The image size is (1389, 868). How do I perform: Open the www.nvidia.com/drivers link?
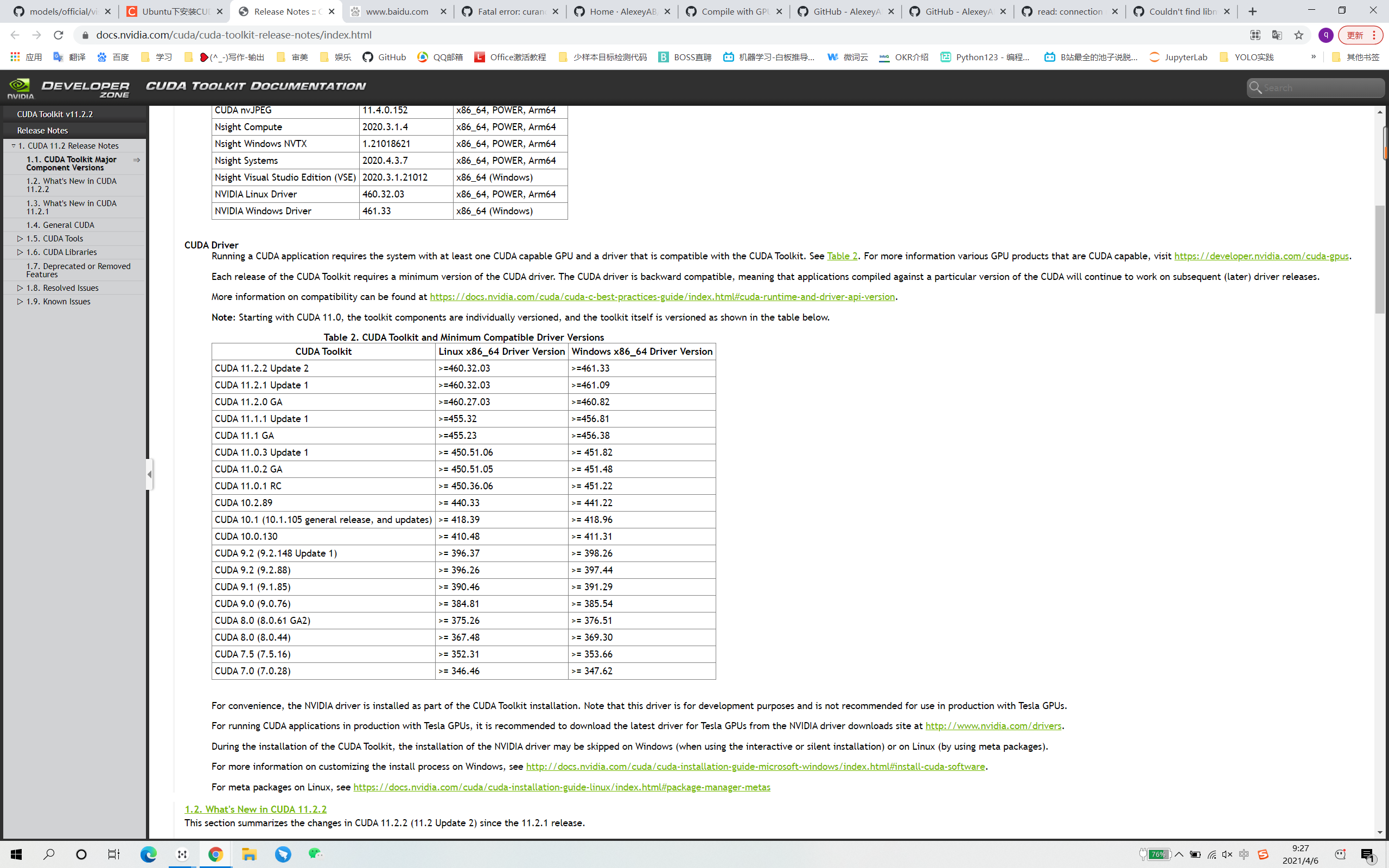click(x=993, y=726)
